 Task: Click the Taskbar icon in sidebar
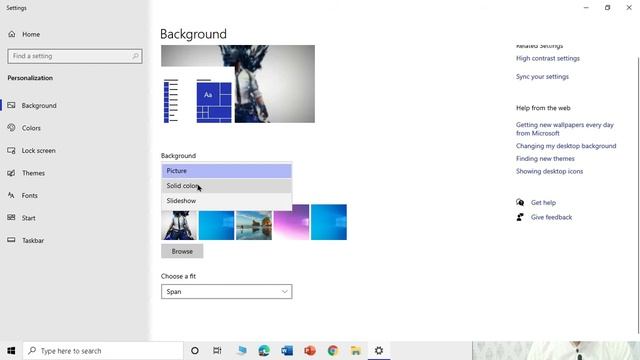(x=11, y=240)
